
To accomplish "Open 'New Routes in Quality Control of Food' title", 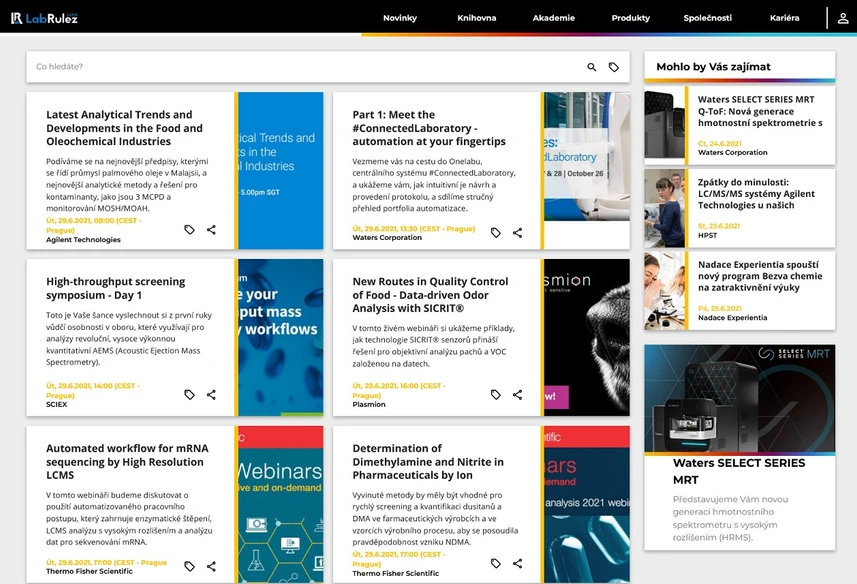I will click(430, 294).
